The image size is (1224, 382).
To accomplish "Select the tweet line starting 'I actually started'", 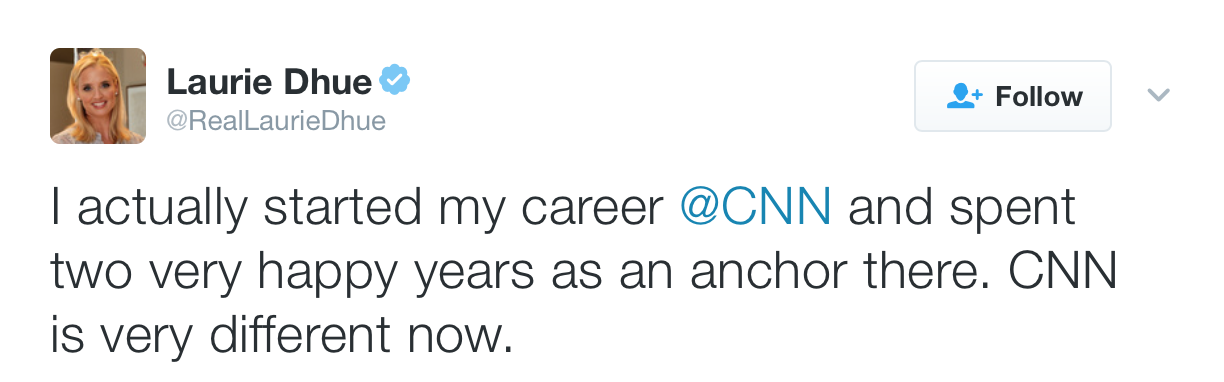I will click(563, 209).
